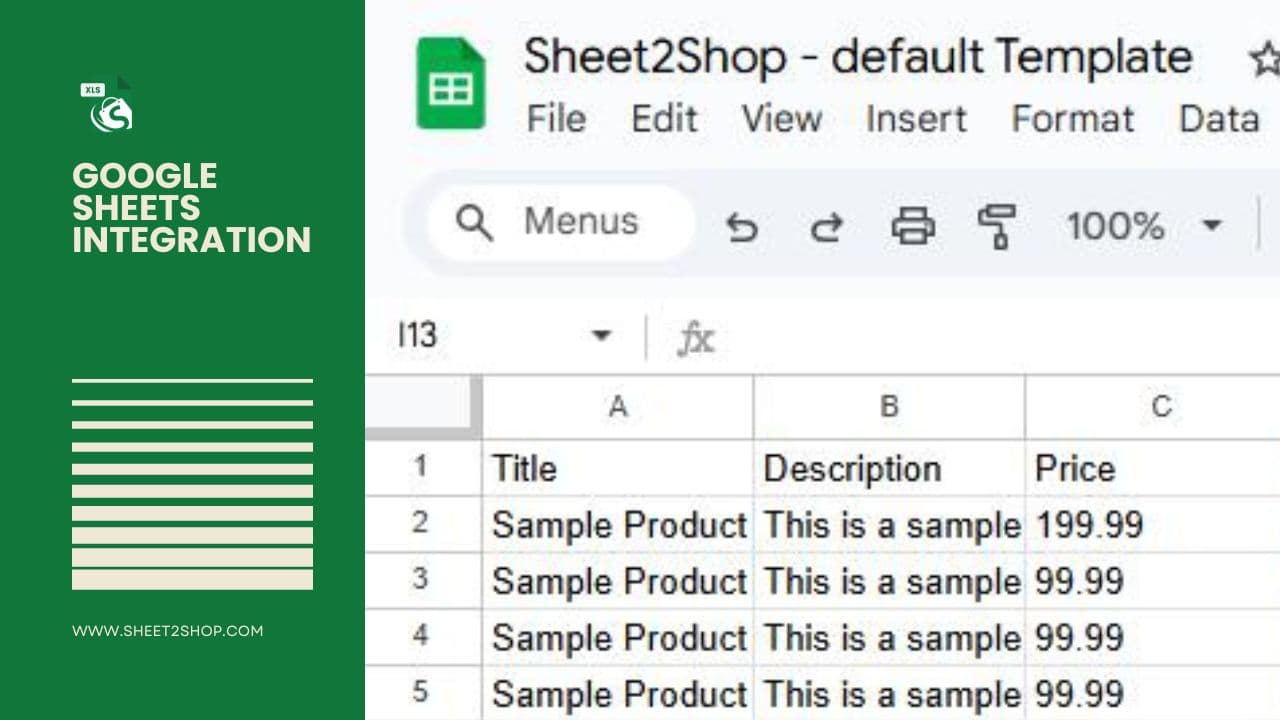Select row 1 header

tap(424, 467)
